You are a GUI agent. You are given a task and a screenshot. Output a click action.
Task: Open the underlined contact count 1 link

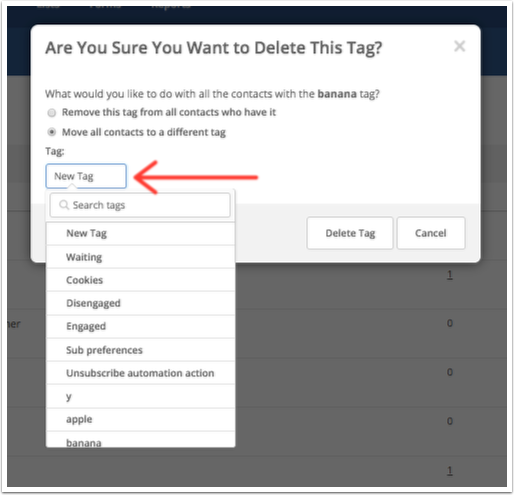(x=450, y=275)
